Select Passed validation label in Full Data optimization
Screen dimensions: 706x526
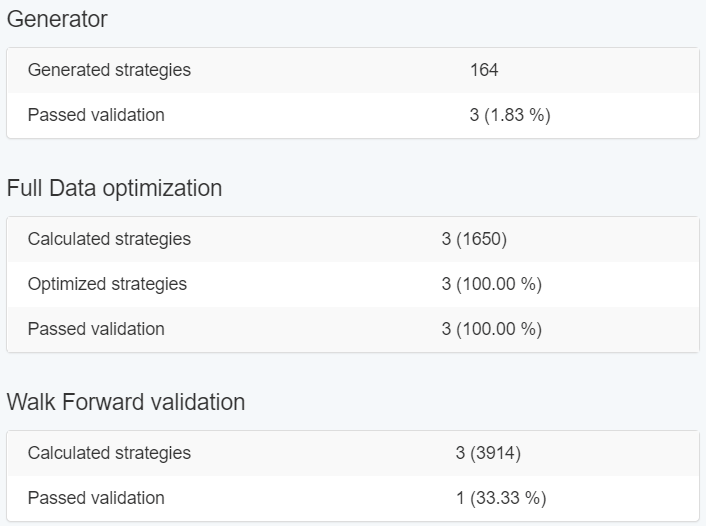click(96, 329)
